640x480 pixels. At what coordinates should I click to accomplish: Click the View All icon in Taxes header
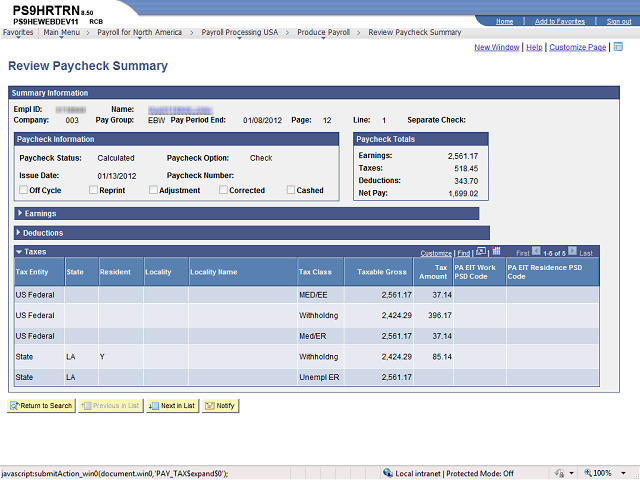(x=481, y=251)
